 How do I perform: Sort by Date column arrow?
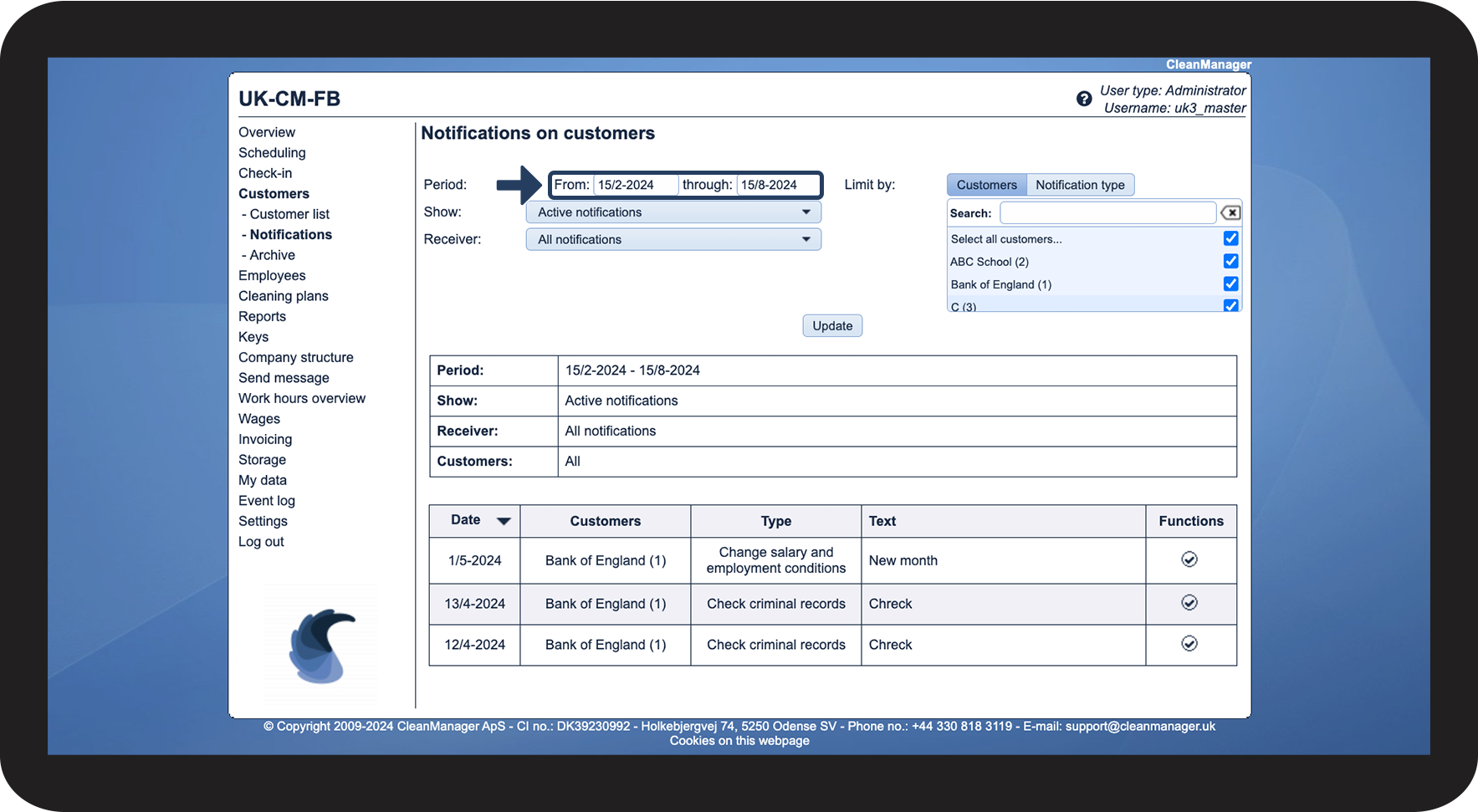(x=504, y=521)
